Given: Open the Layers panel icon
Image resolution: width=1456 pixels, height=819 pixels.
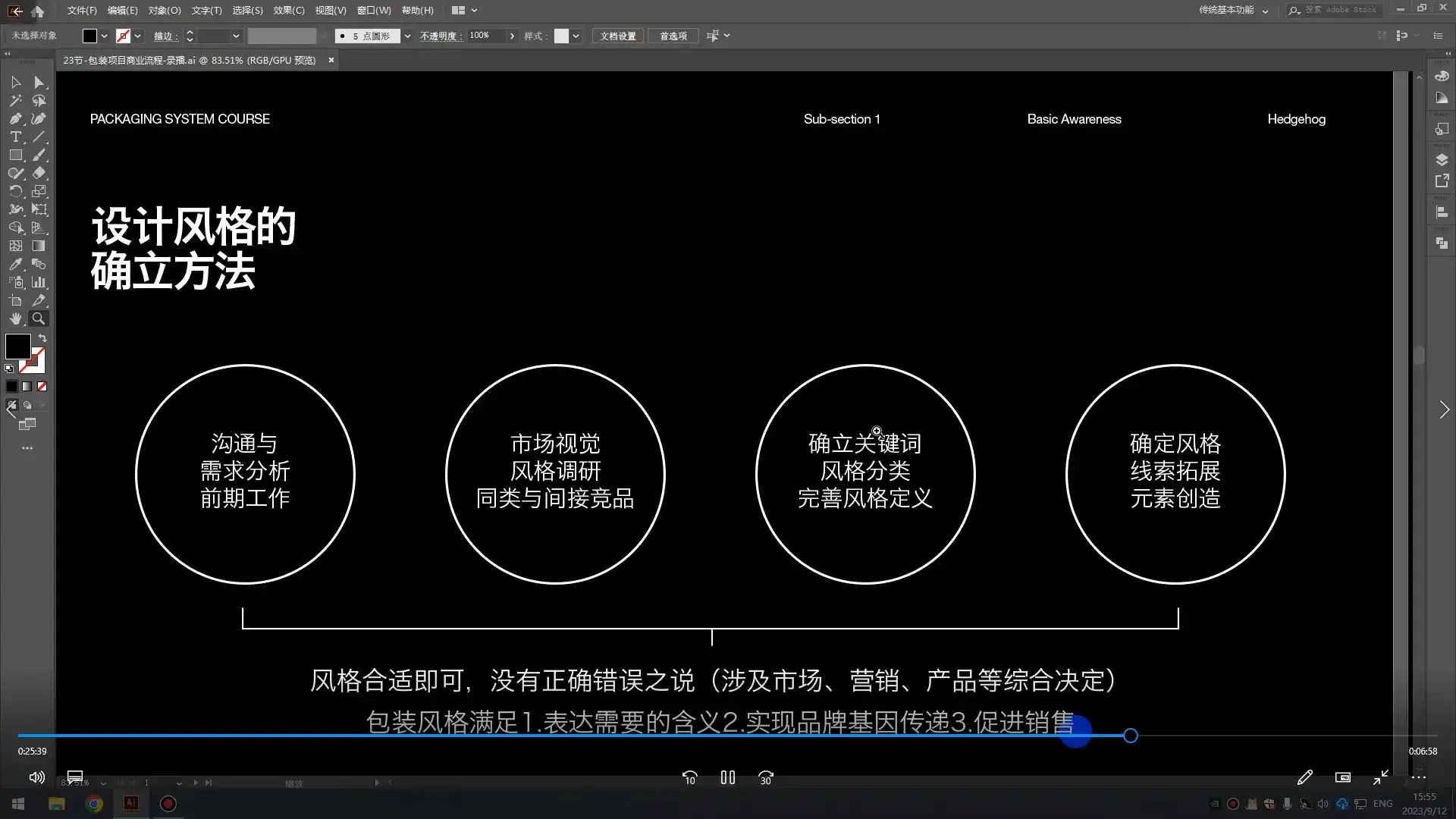Looking at the screenshot, I should pyautogui.click(x=1443, y=159).
